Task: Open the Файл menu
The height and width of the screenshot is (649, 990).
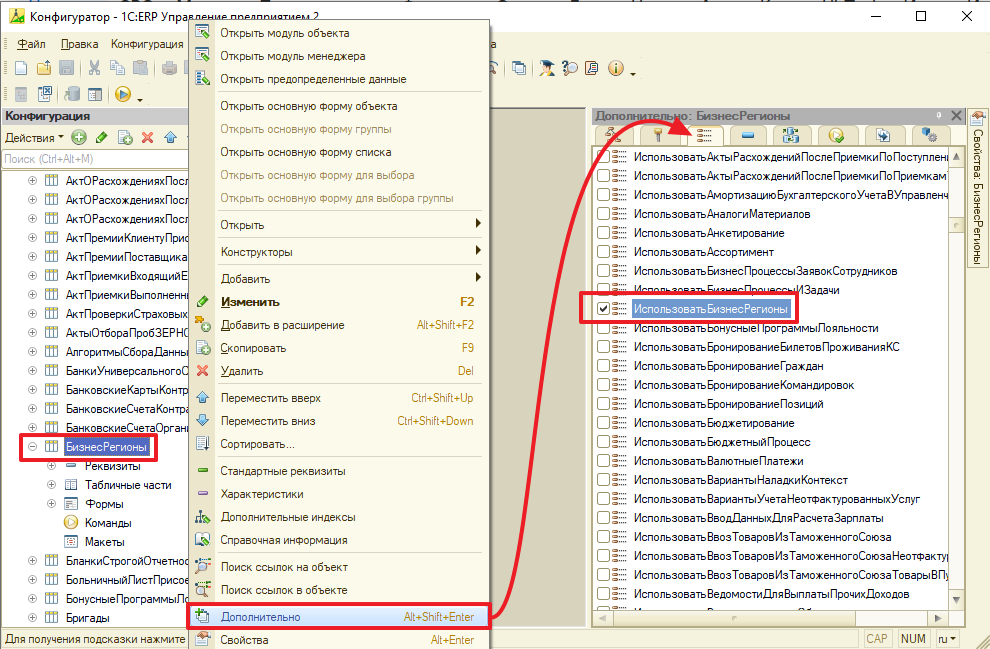Action: (31, 44)
